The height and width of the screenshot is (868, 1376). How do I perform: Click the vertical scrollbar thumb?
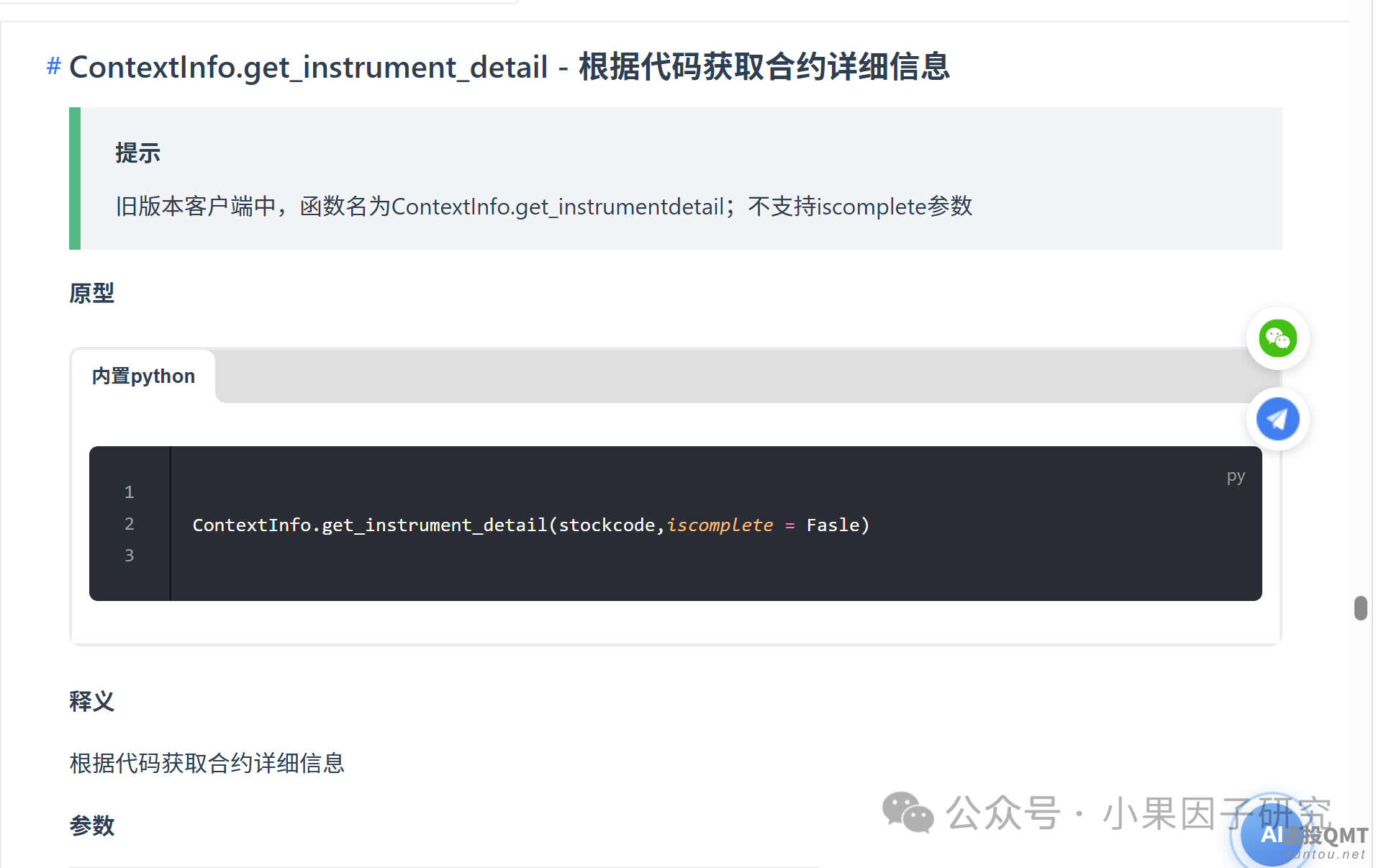[1360, 607]
